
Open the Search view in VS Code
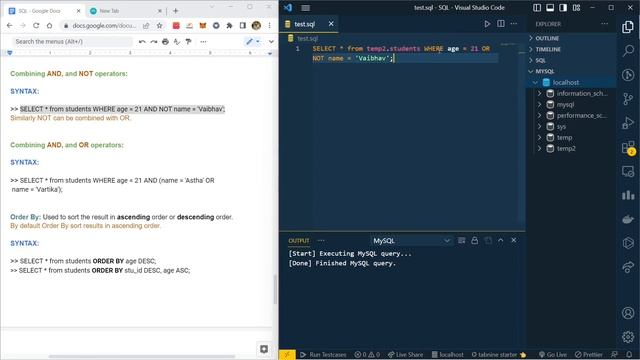(628, 51)
